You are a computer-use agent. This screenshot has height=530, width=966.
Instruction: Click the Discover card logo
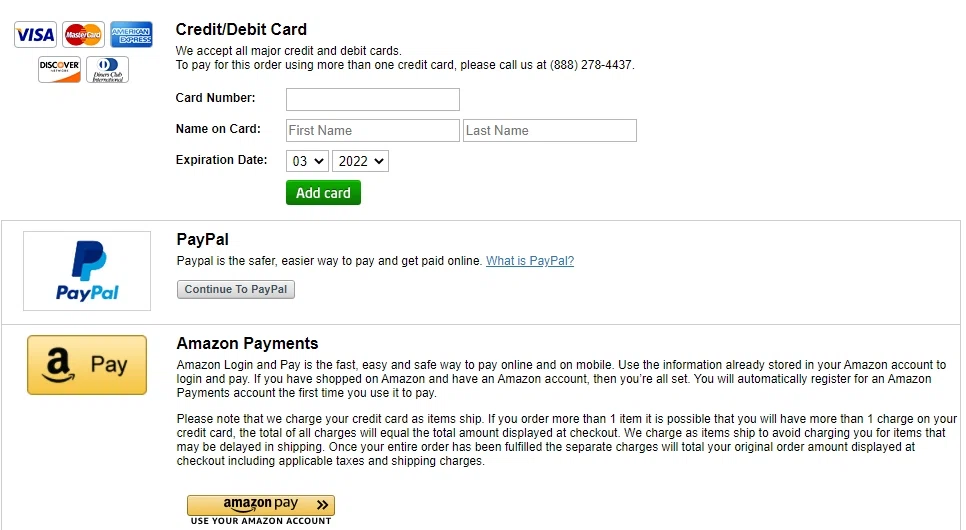point(59,70)
